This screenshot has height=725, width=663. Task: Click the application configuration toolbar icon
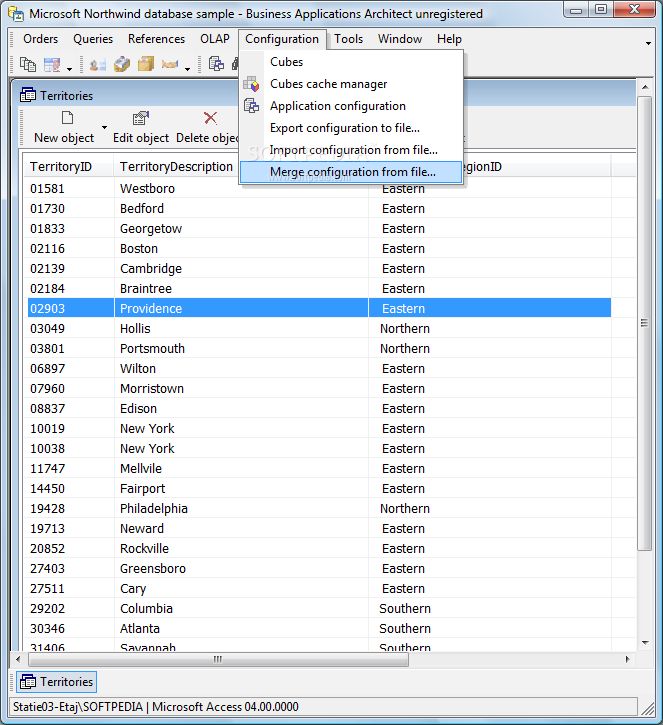[216, 64]
